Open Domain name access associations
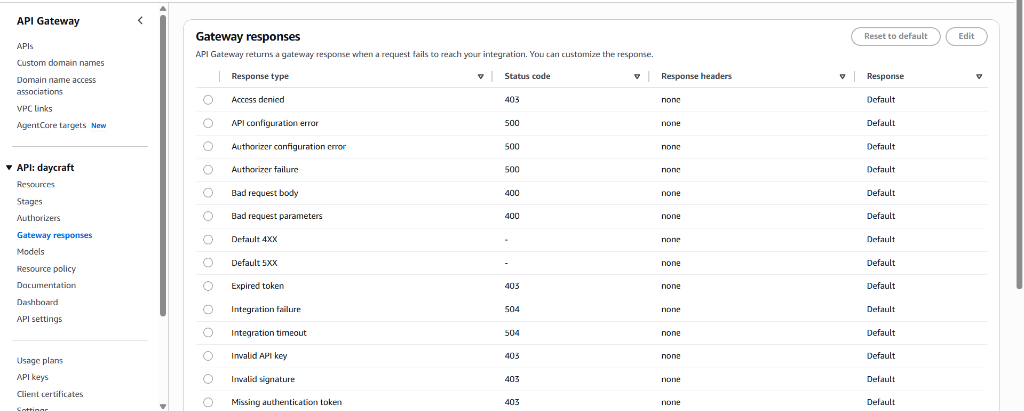This screenshot has width=1024, height=411. click(56, 86)
